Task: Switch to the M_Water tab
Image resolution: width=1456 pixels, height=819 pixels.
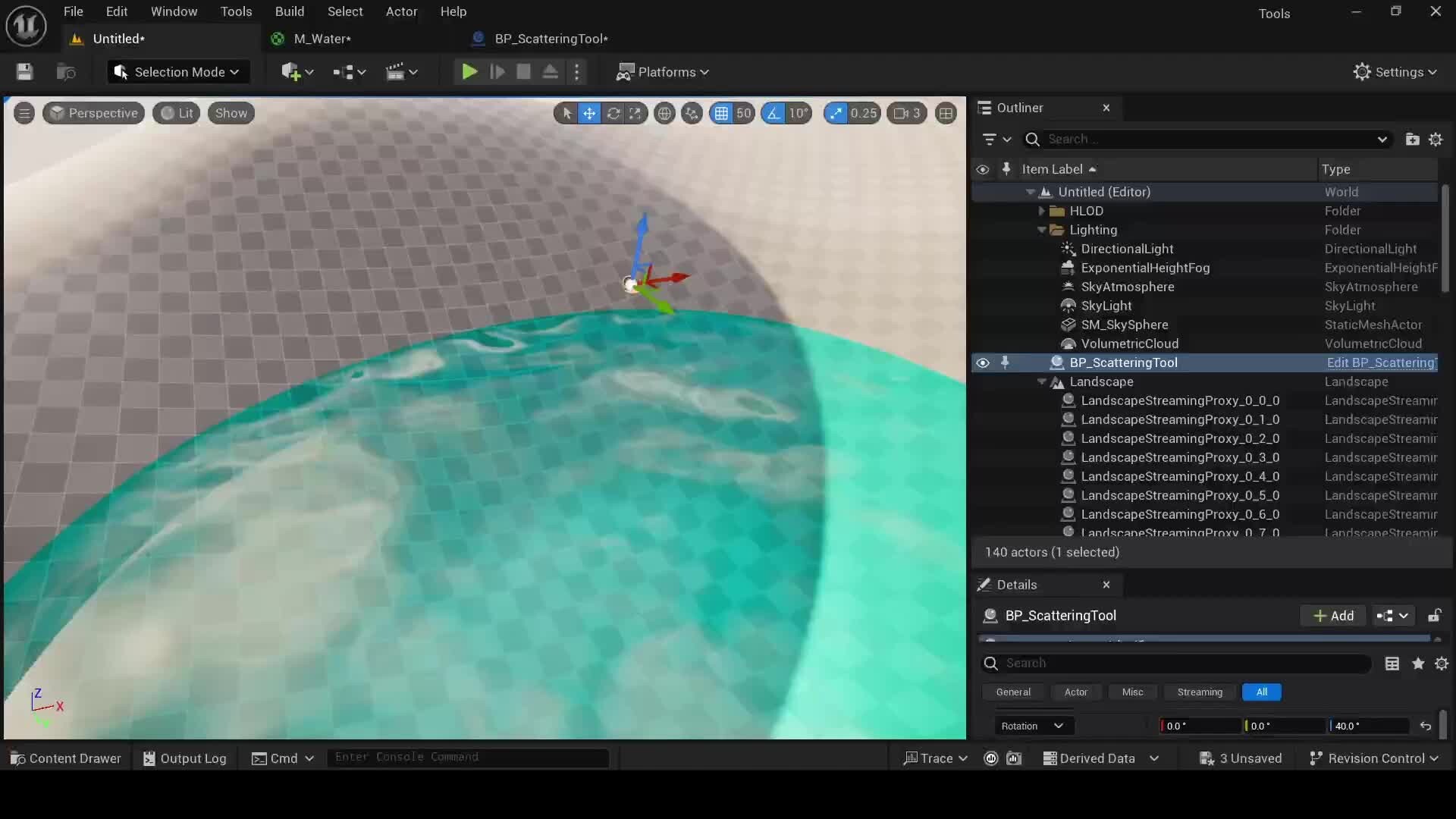Action: tap(322, 39)
